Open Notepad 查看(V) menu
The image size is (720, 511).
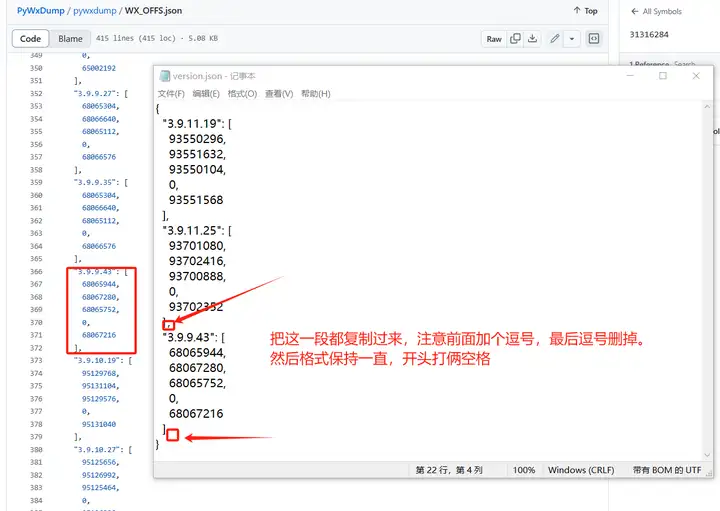(279, 94)
